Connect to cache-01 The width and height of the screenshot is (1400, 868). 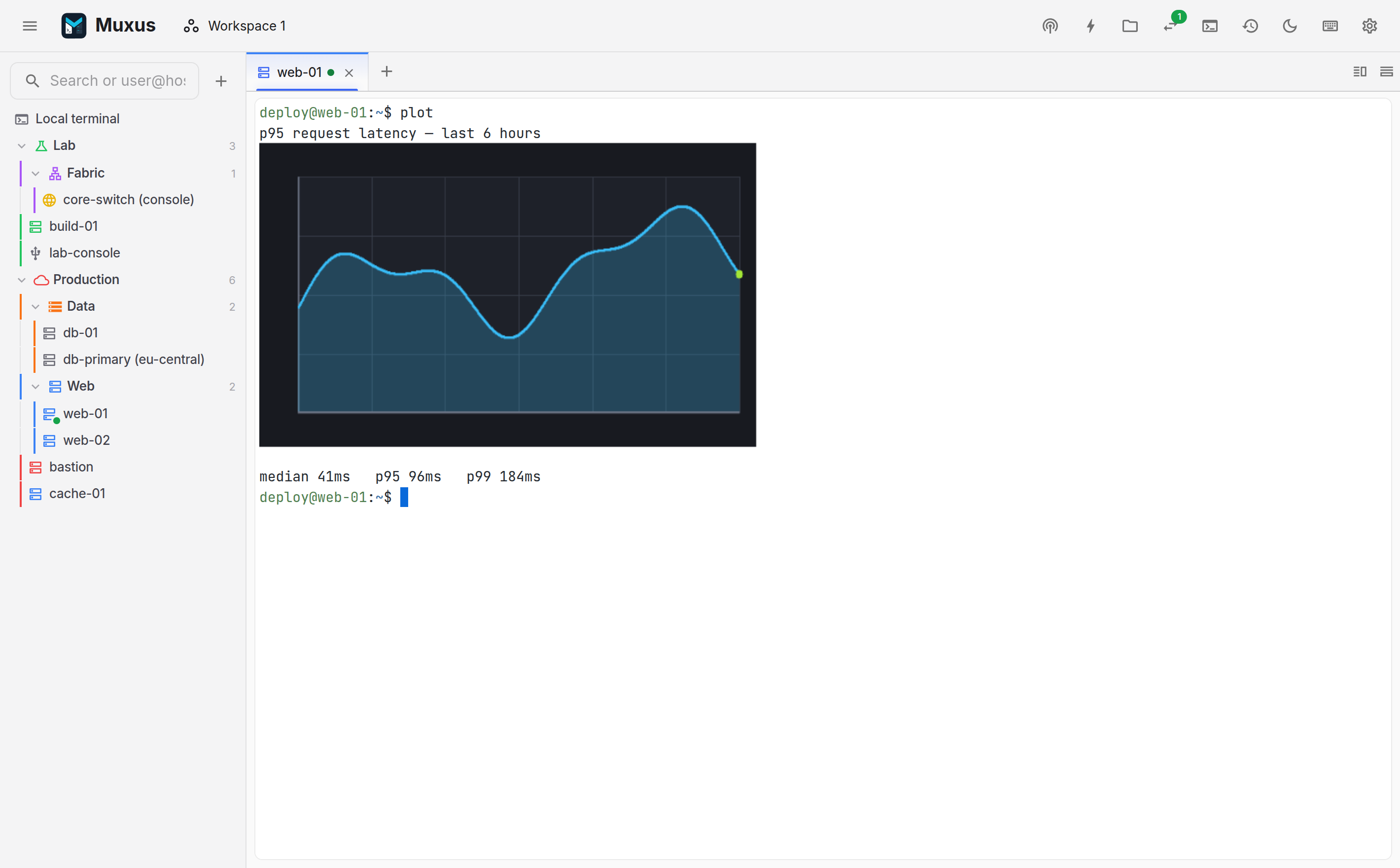[x=77, y=494]
